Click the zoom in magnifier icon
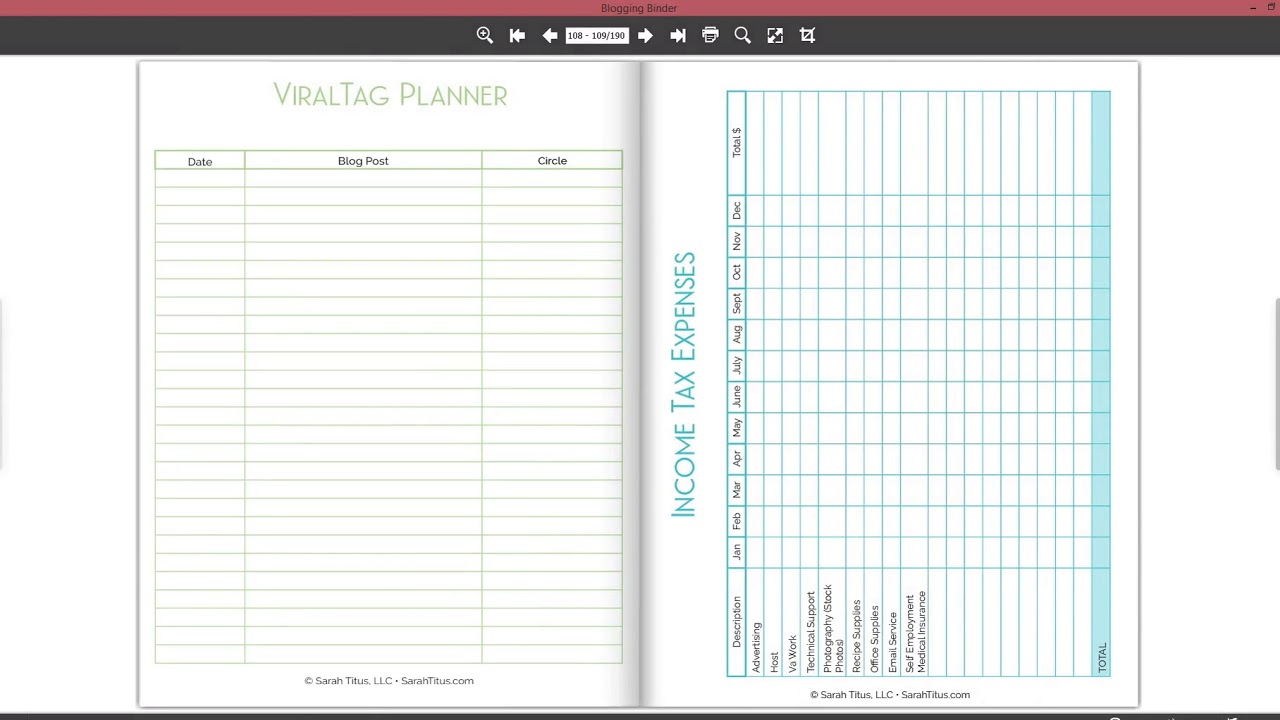The height and width of the screenshot is (720, 1280). click(485, 35)
